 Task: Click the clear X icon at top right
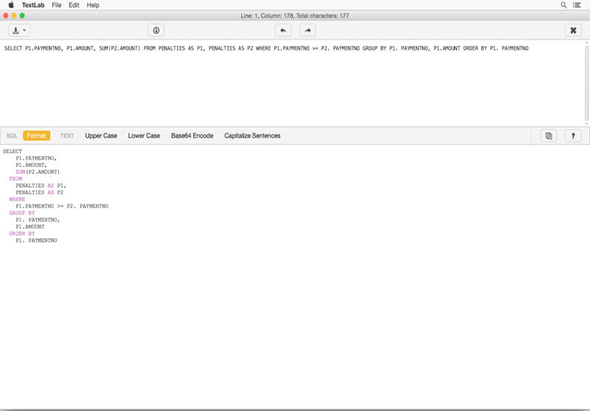tap(573, 30)
